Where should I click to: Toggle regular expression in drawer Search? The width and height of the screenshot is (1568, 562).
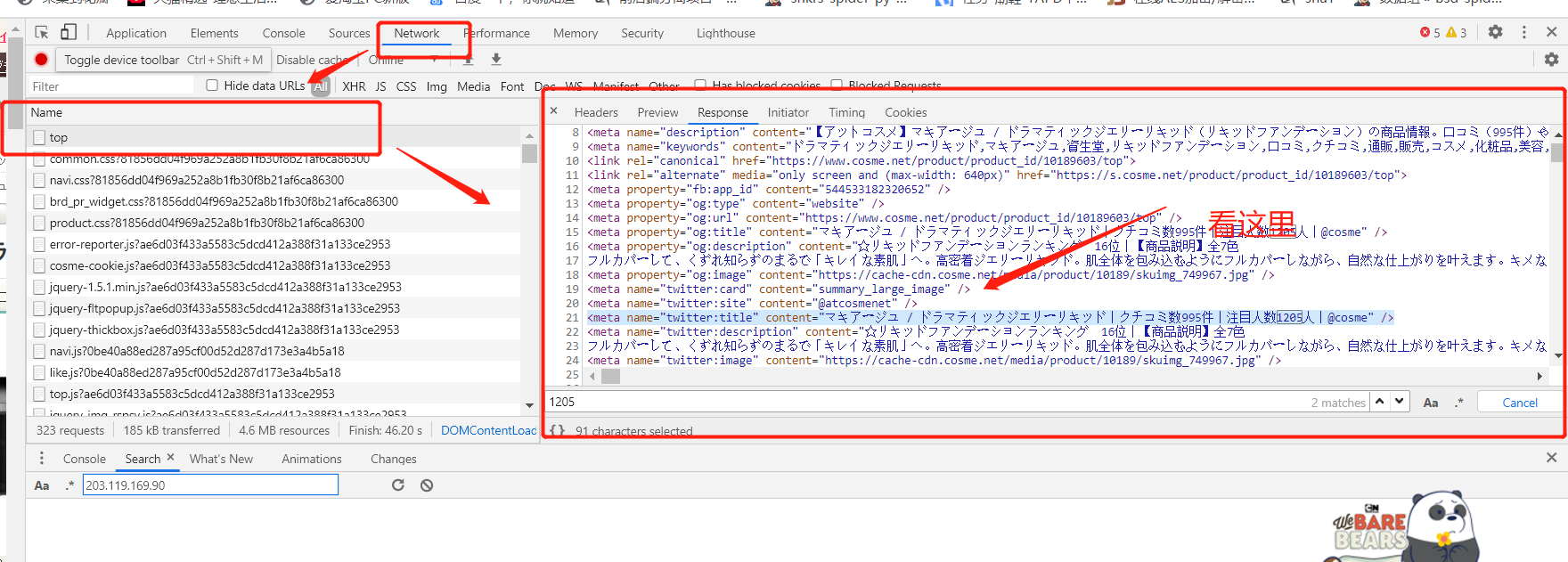click(x=69, y=485)
